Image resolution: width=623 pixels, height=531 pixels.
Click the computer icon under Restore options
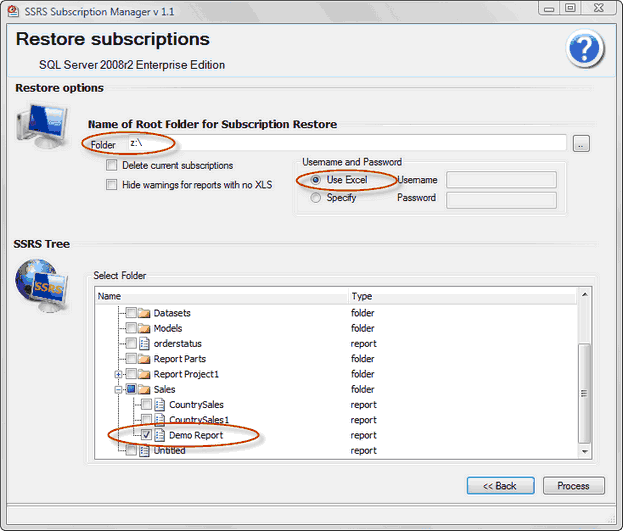[42, 126]
